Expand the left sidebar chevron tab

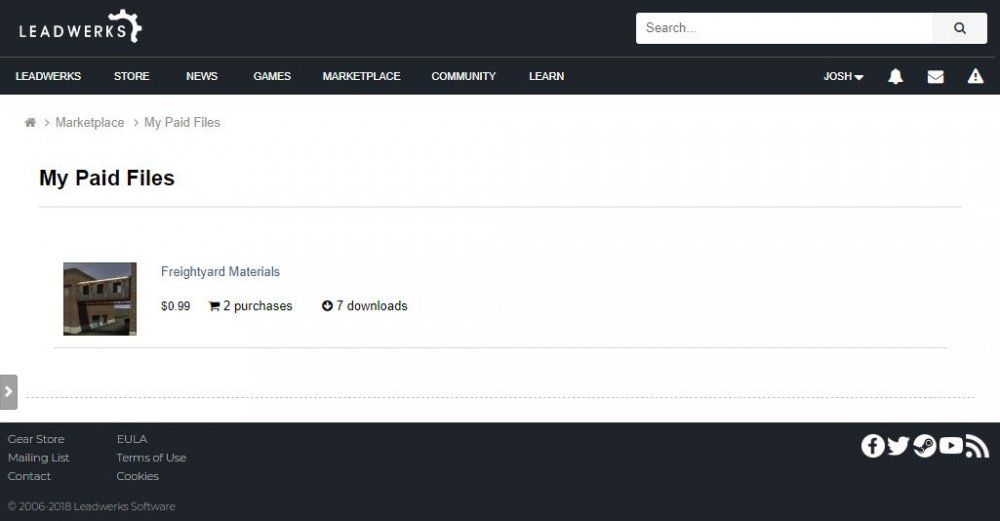click(x=8, y=392)
